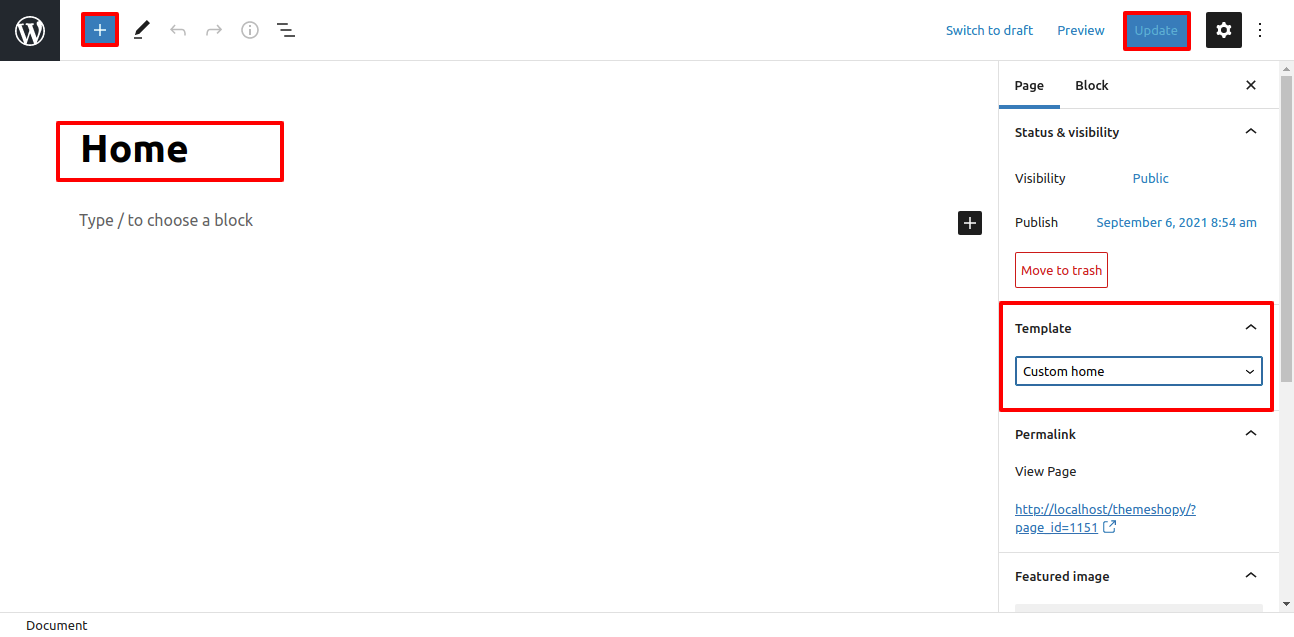Click the Update button
The image size is (1294, 637).
(1156, 30)
